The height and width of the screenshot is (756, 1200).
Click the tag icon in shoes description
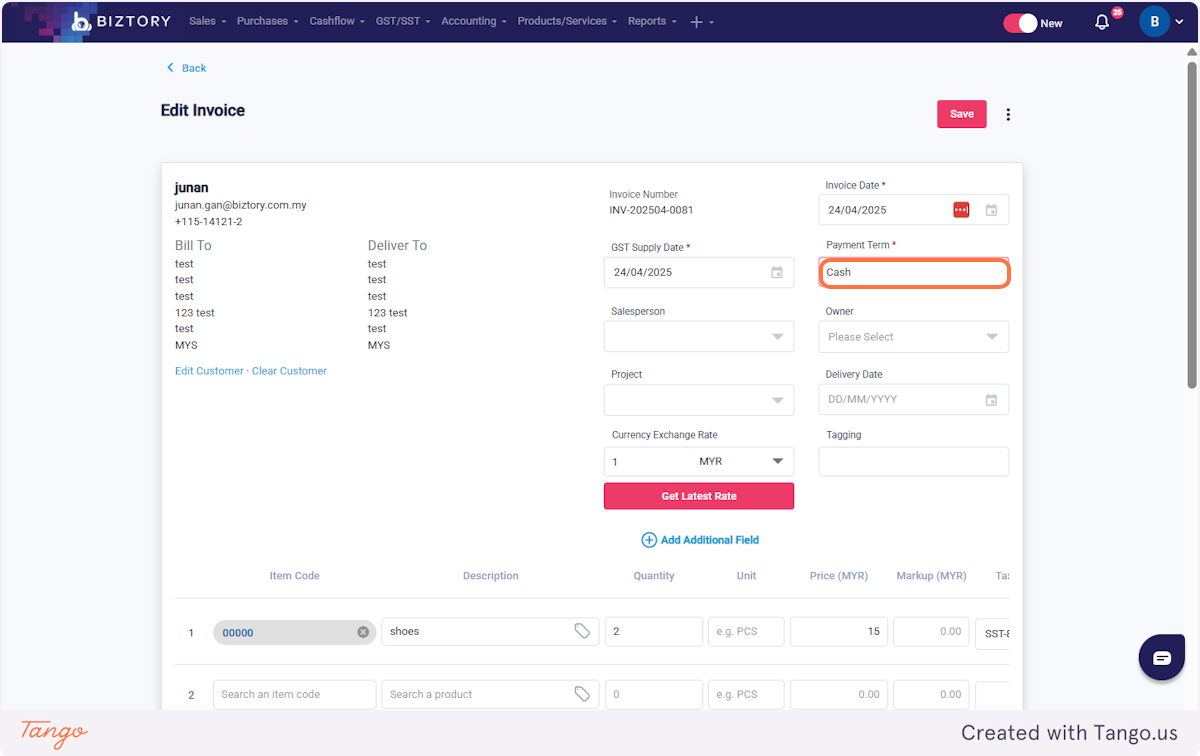coord(582,631)
